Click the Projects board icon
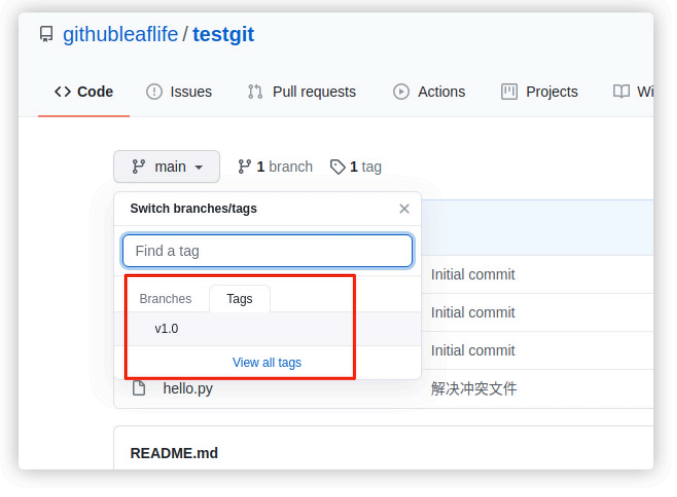Screen dimensions: 677x497 509,92
